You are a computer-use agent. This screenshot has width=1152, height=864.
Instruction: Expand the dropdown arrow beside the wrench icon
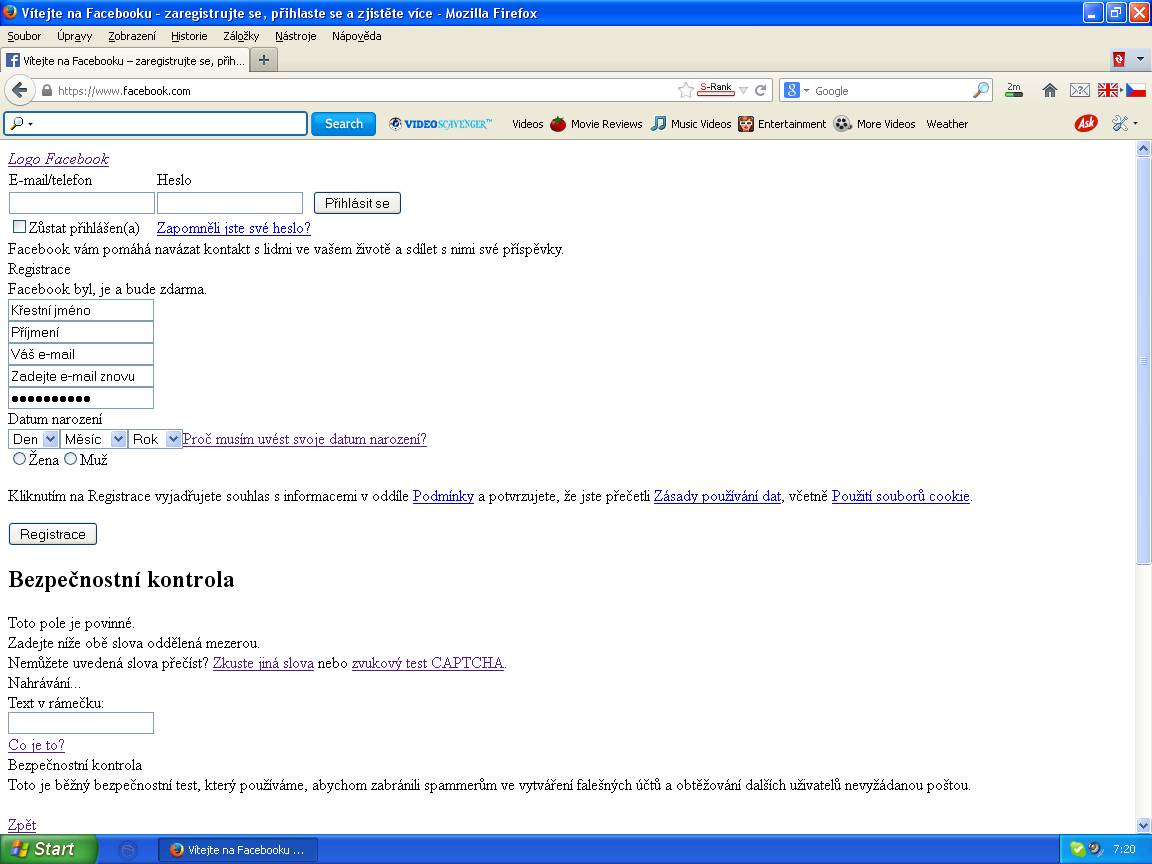pos(1136,123)
